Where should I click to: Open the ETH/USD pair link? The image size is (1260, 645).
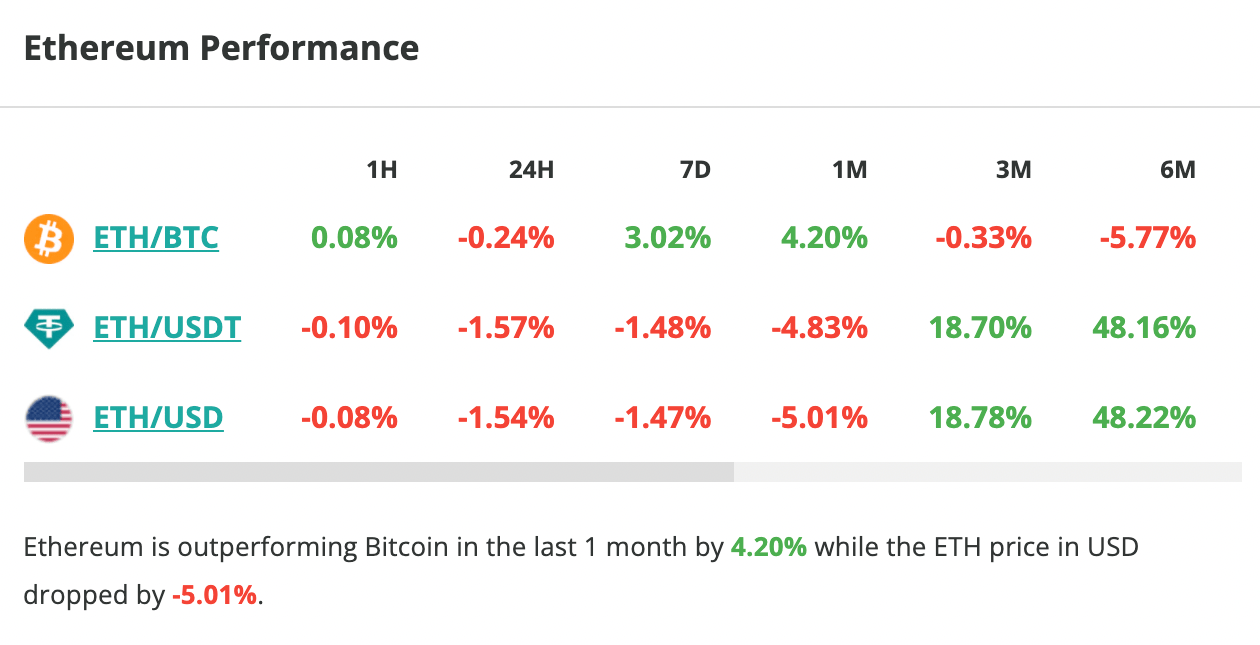tap(158, 416)
